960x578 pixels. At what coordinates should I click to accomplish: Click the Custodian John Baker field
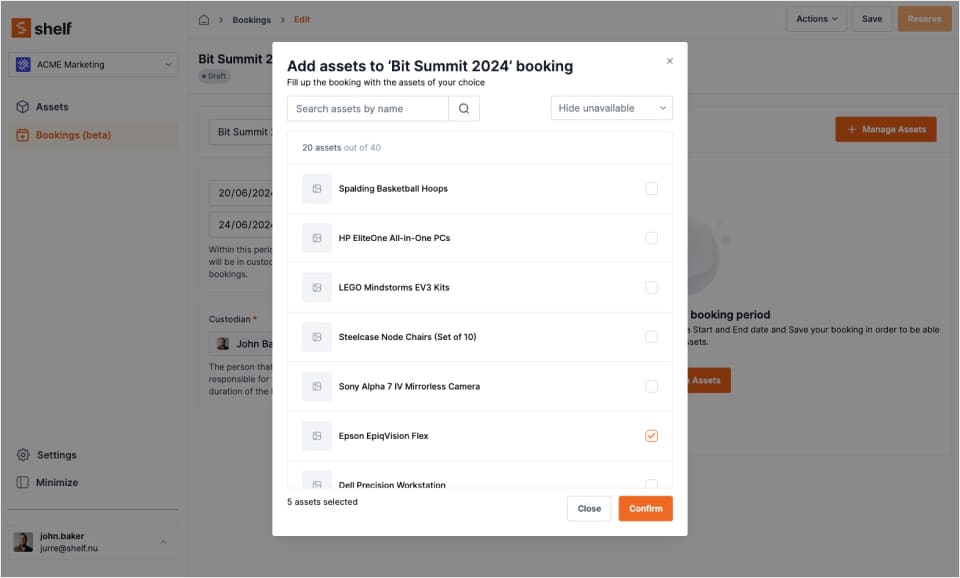[x=241, y=344]
